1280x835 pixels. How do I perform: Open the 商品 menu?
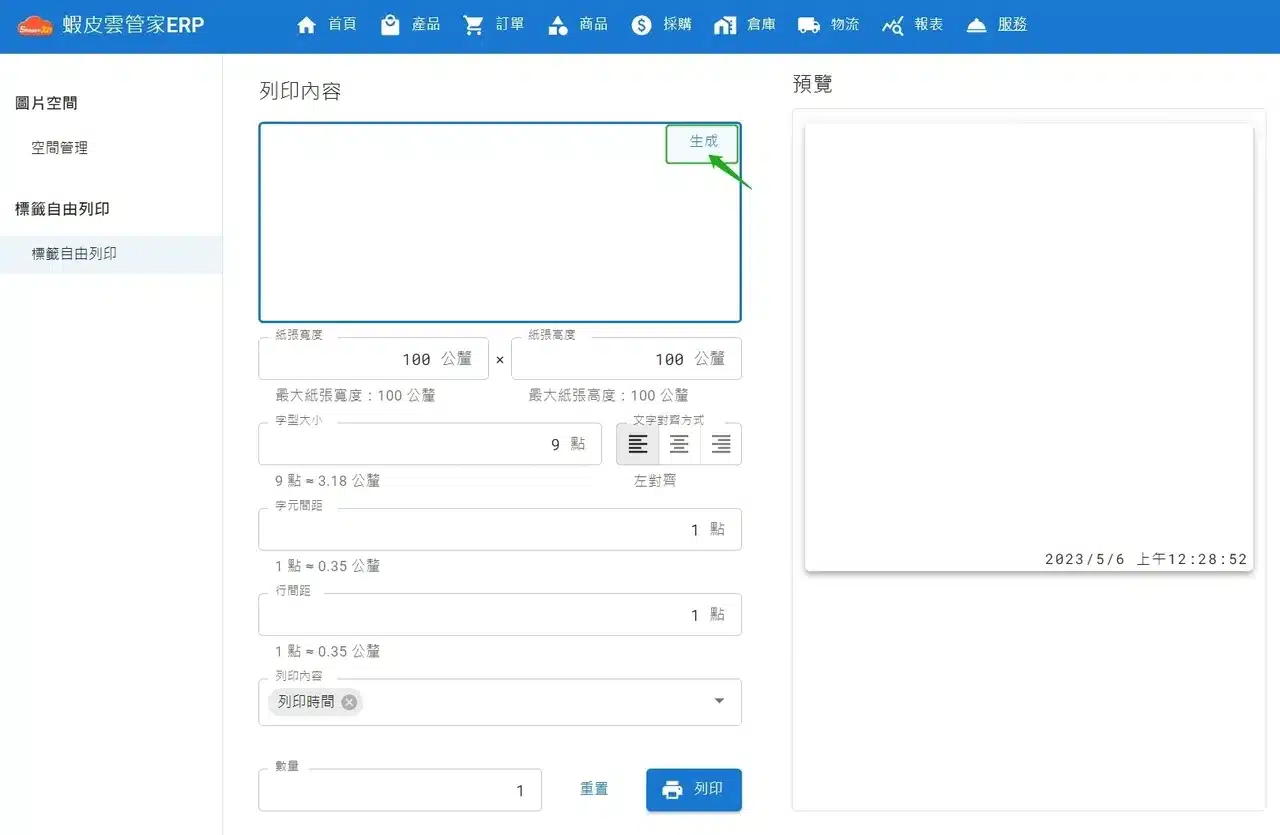point(578,25)
